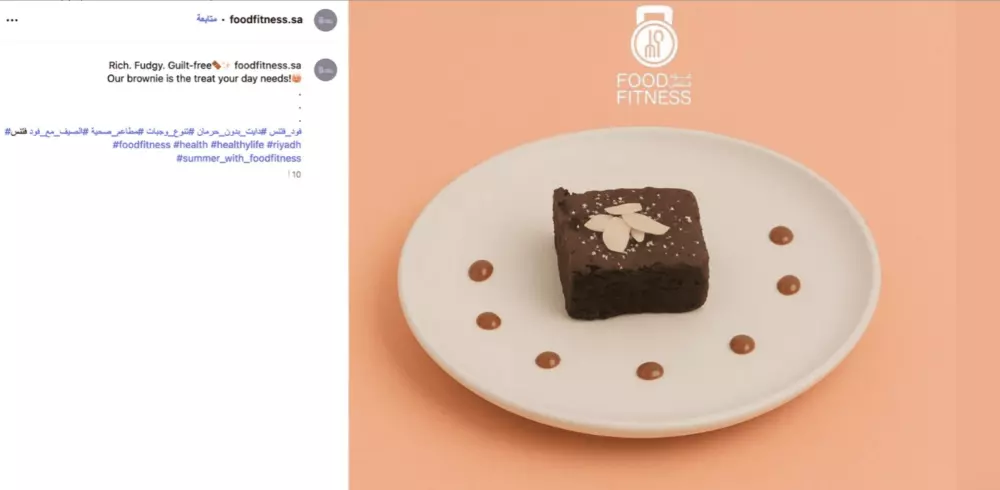Open the Arabic hashtag #دايت_بدون_حرمان
Screen dimensions: 1000x490
[x=232, y=131]
